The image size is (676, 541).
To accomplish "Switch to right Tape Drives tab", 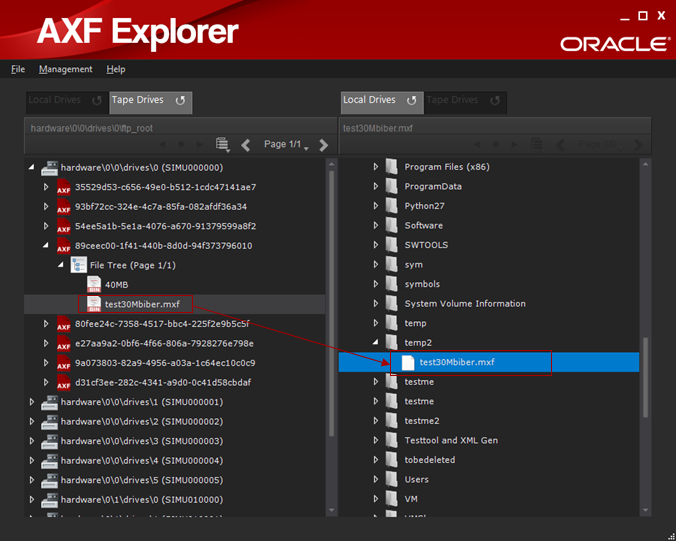I will coord(465,103).
